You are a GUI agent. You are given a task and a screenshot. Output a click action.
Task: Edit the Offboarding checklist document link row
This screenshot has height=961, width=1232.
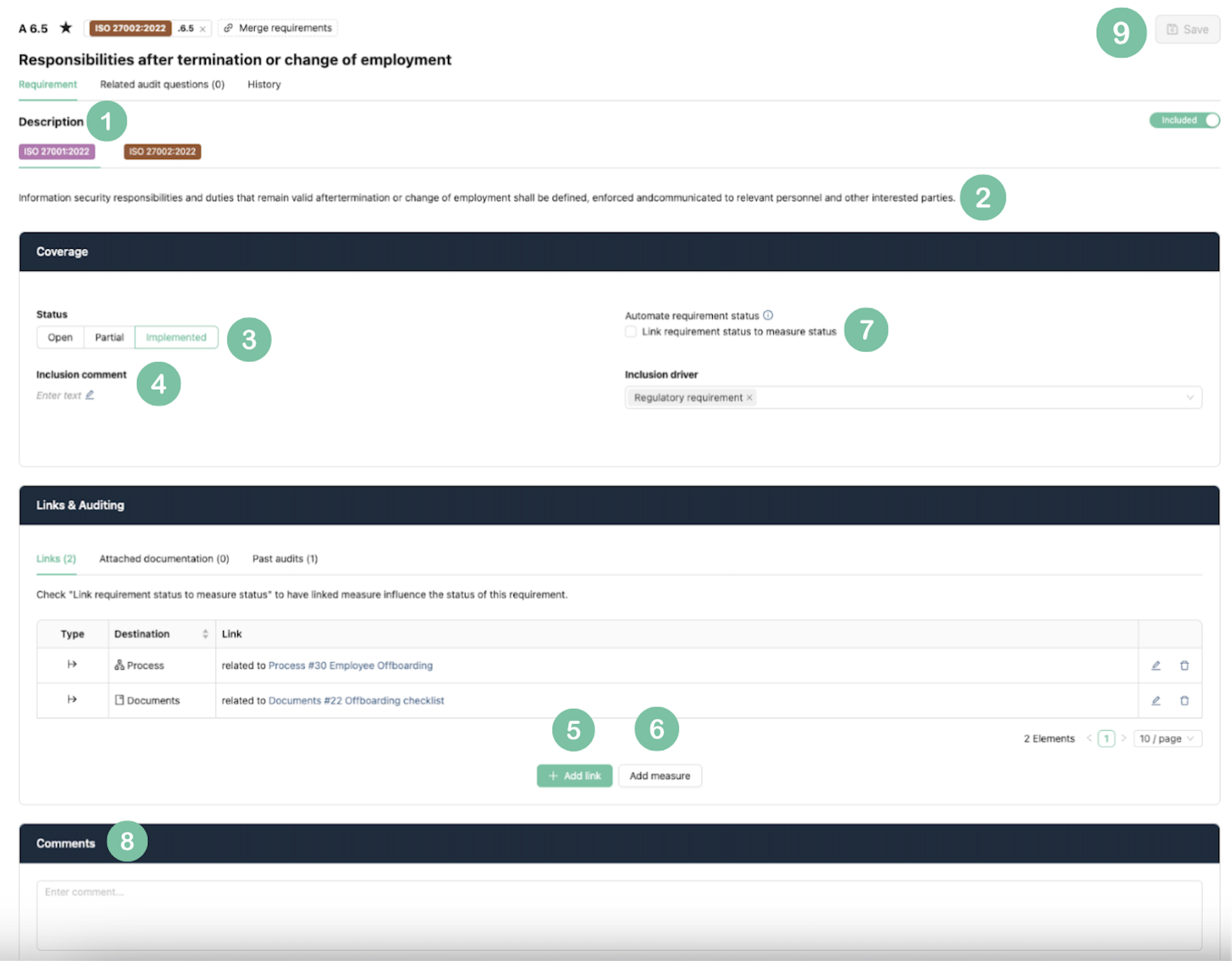1156,700
